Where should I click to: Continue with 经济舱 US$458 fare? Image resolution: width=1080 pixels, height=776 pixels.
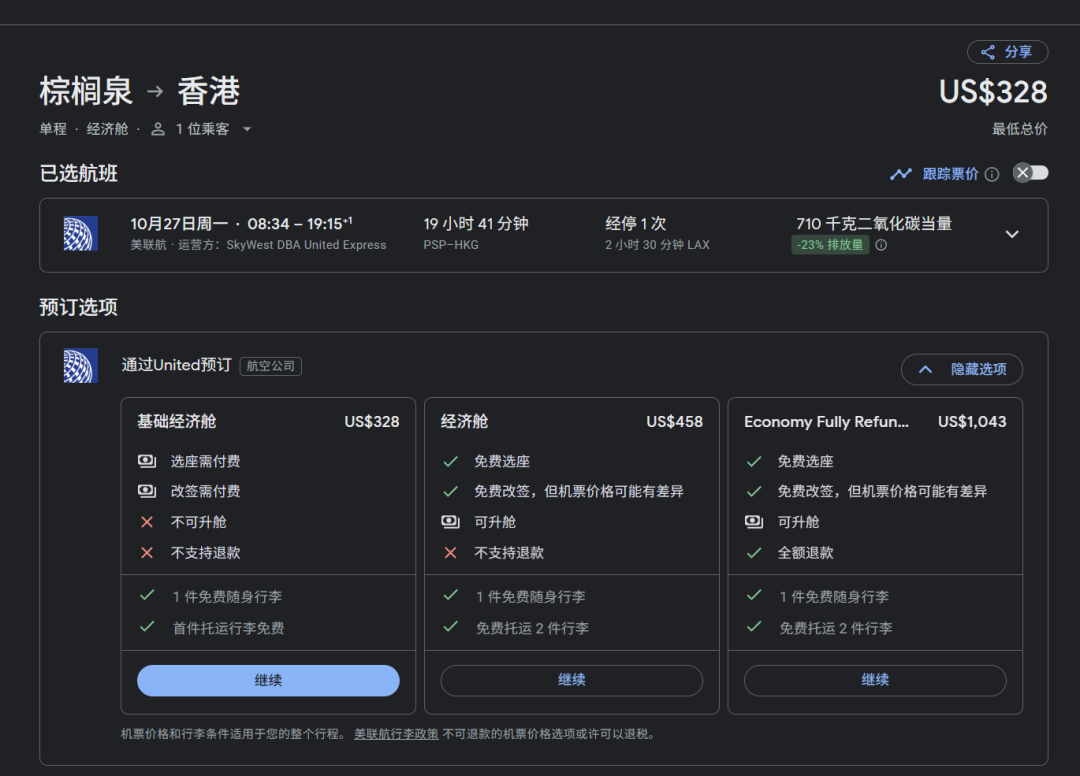tap(571, 680)
